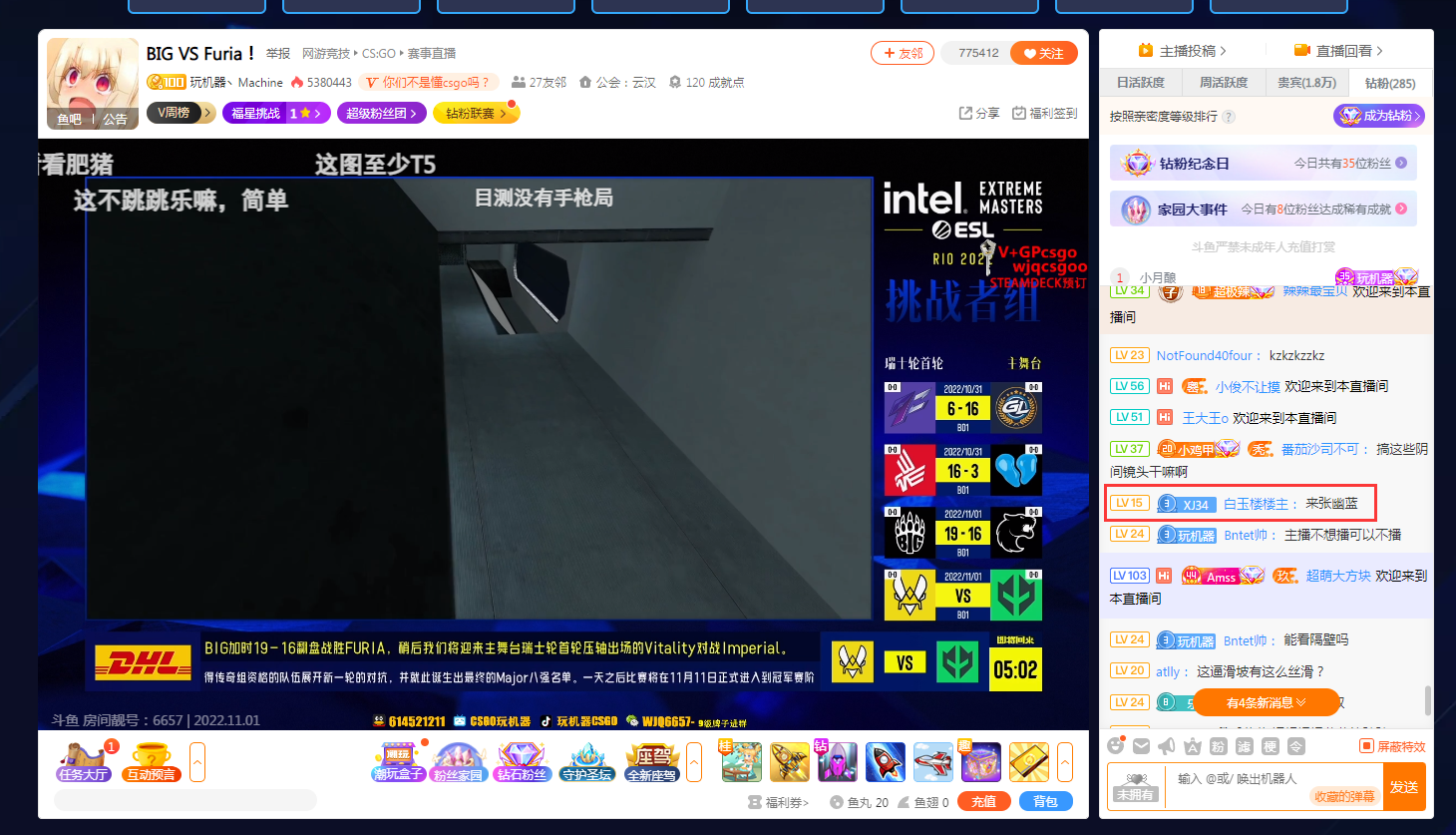Click the 你们不是懂csgo吗 tag
This screenshot has height=835, width=1456.
pyautogui.click(x=430, y=82)
